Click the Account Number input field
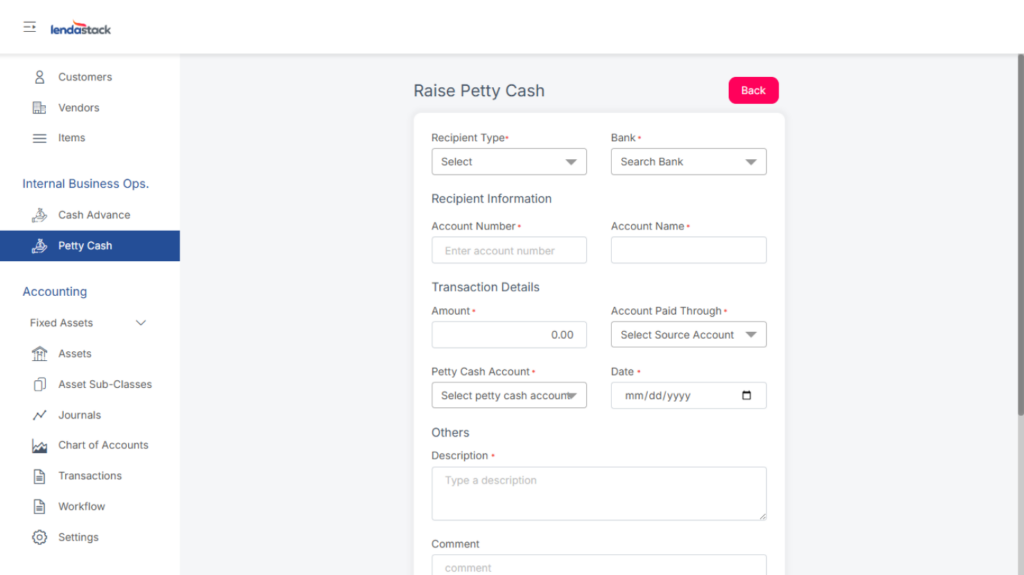The height and width of the screenshot is (575, 1024). click(508, 250)
